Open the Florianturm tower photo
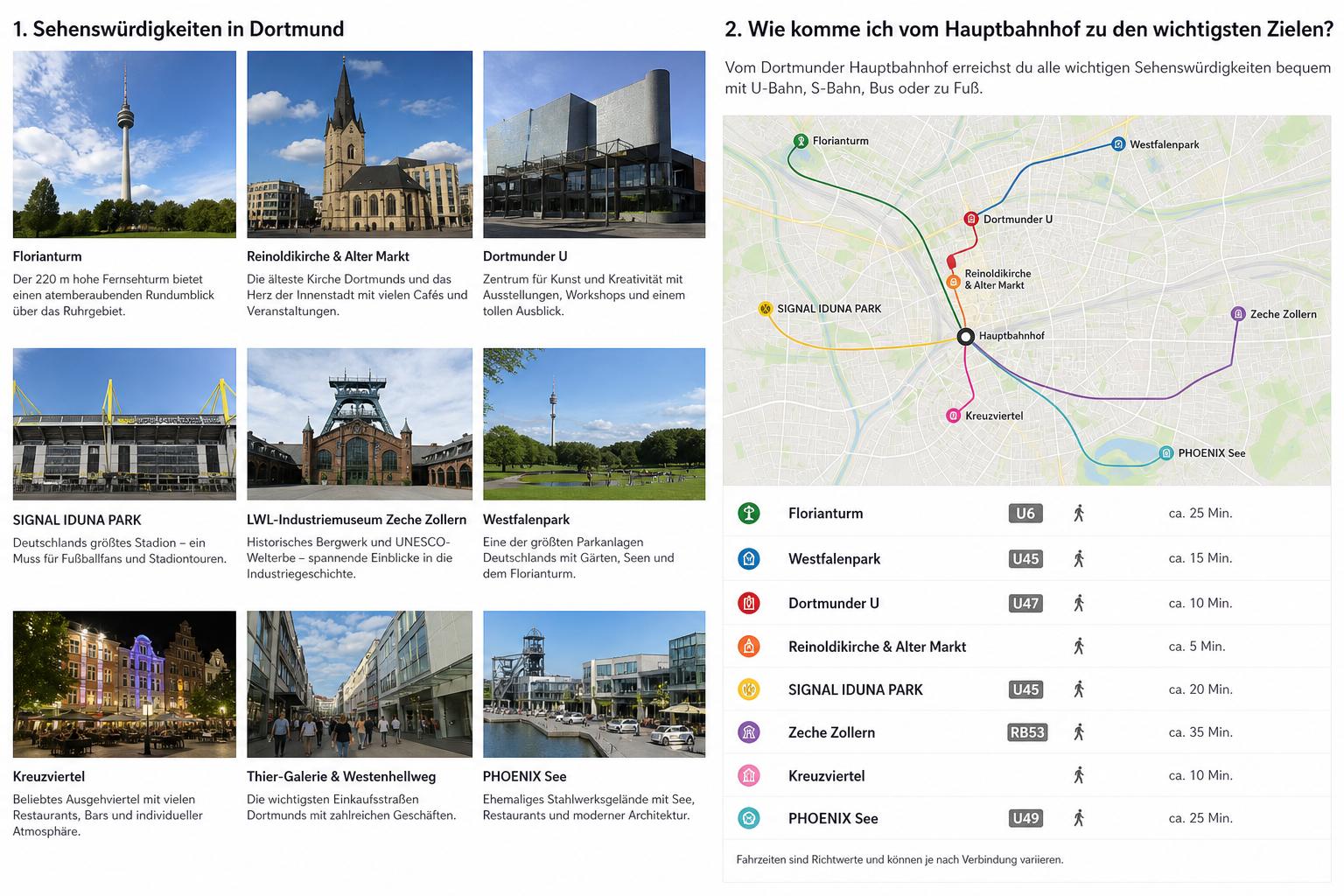The width and height of the screenshot is (1344, 896). point(124,144)
